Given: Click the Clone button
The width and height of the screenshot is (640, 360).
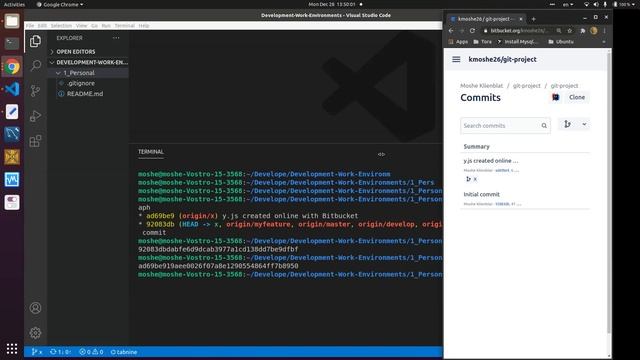Looking at the screenshot, I should point(577,97).
